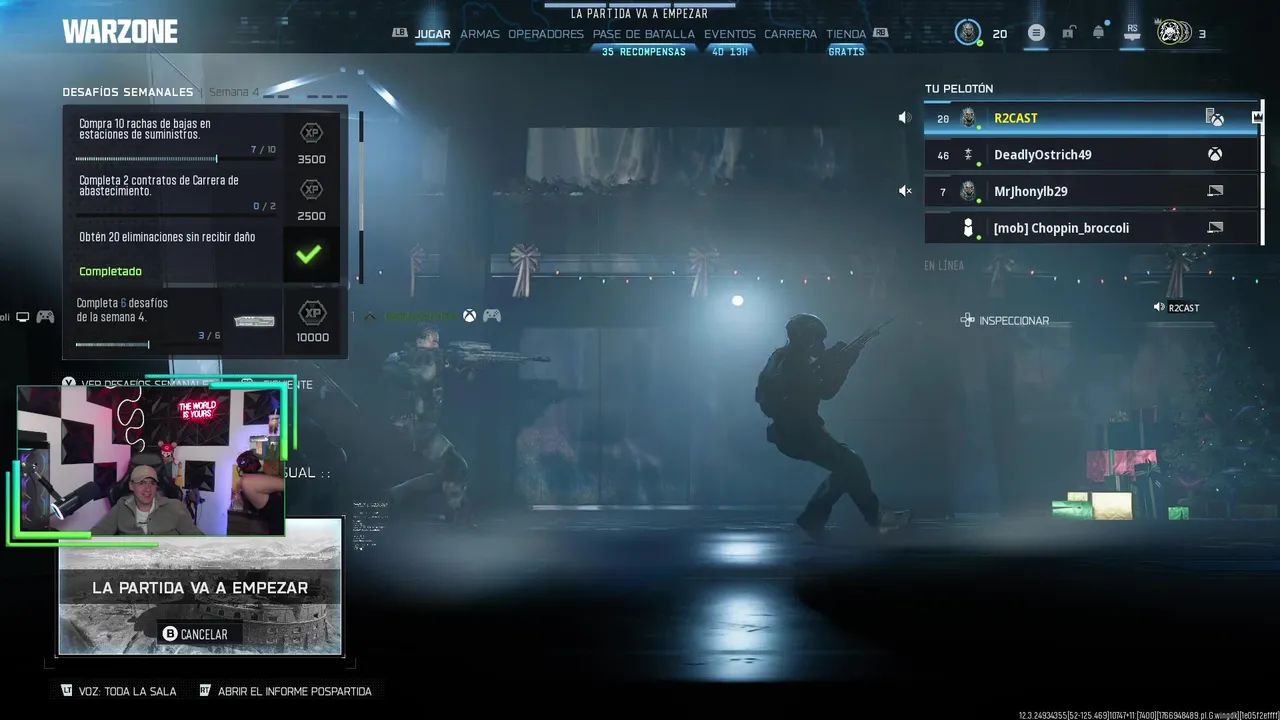The width and height of the screenshot is (1280, 720).
Task: Click the Completado status text
Action: [110, 271]
